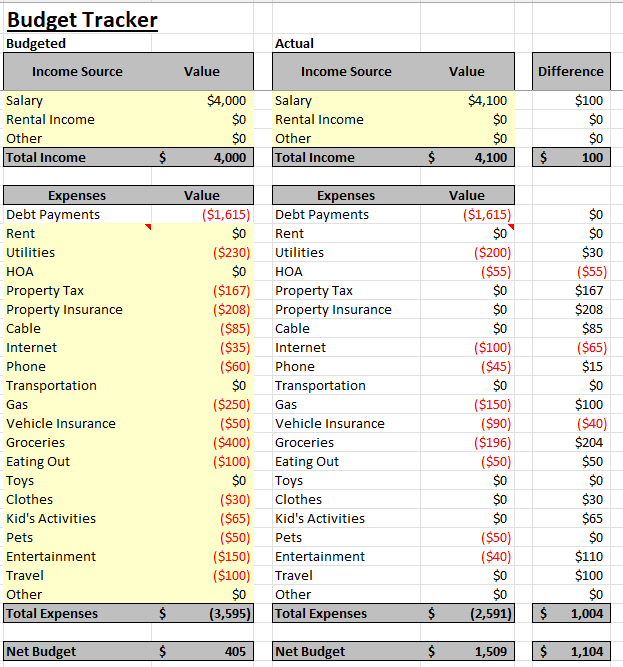Select Kid's Activities difference $65 cell

pos(592,519)
